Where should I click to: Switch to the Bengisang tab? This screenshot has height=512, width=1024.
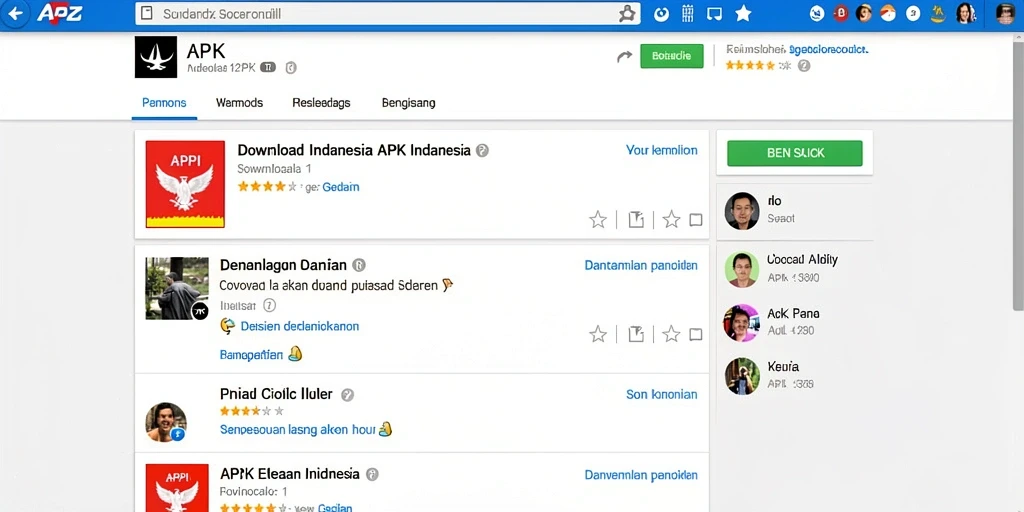point(409,103)
